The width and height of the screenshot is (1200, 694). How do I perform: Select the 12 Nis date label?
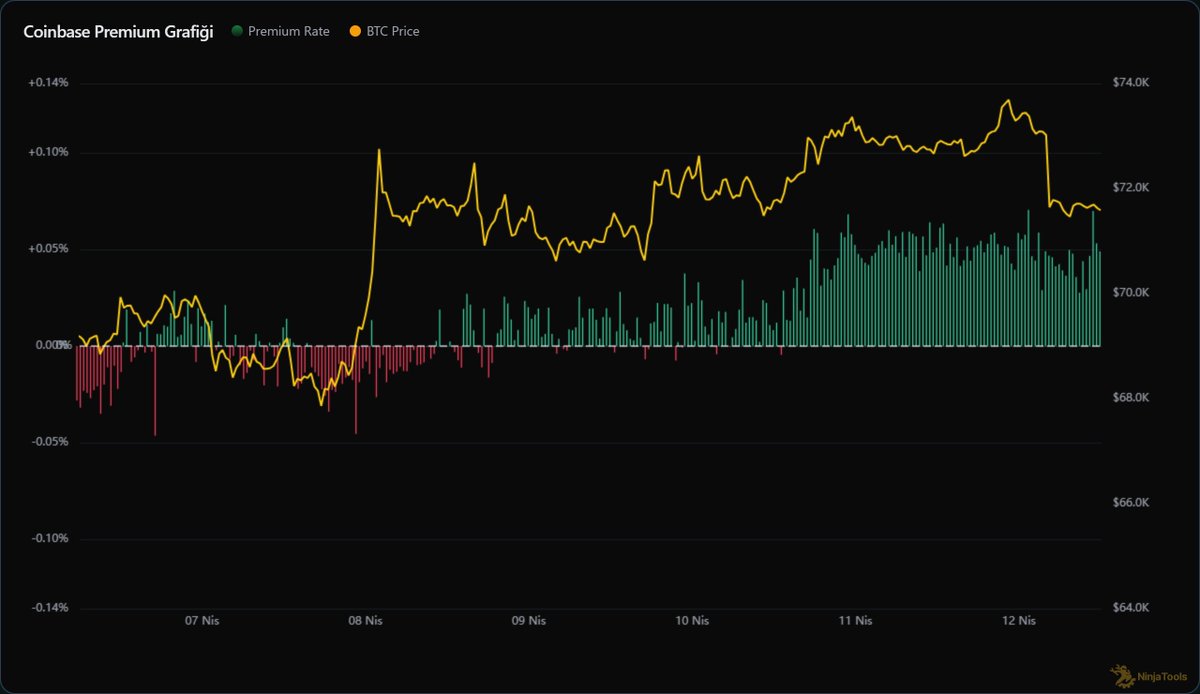[1018, 621]
